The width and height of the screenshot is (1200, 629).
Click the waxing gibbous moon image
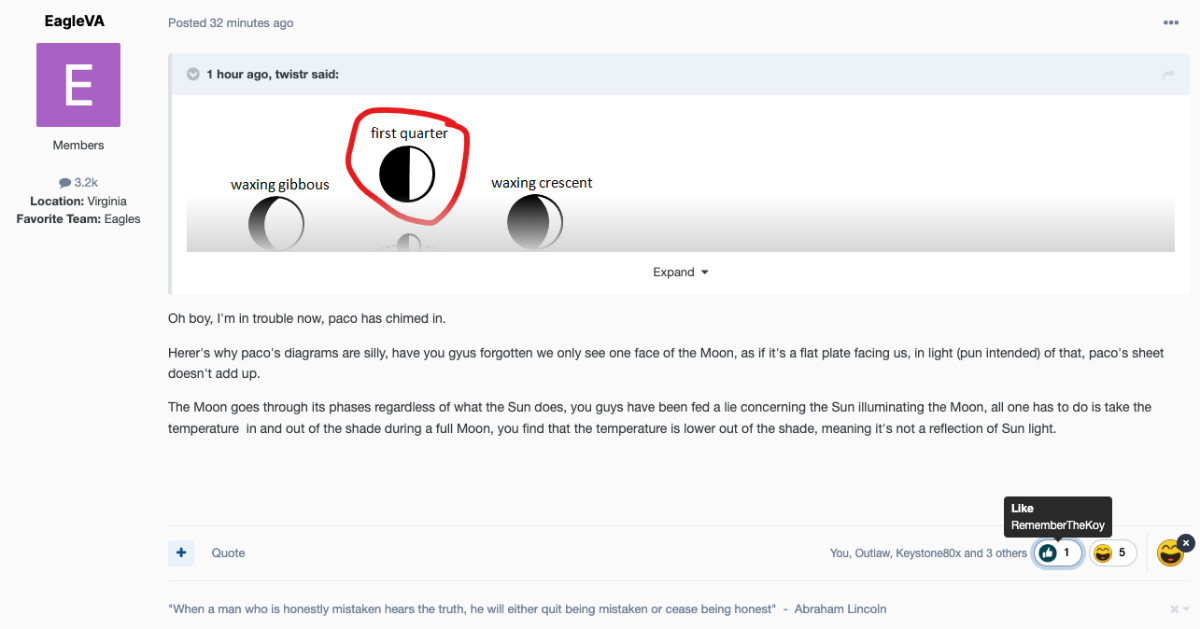click(276, 223)
